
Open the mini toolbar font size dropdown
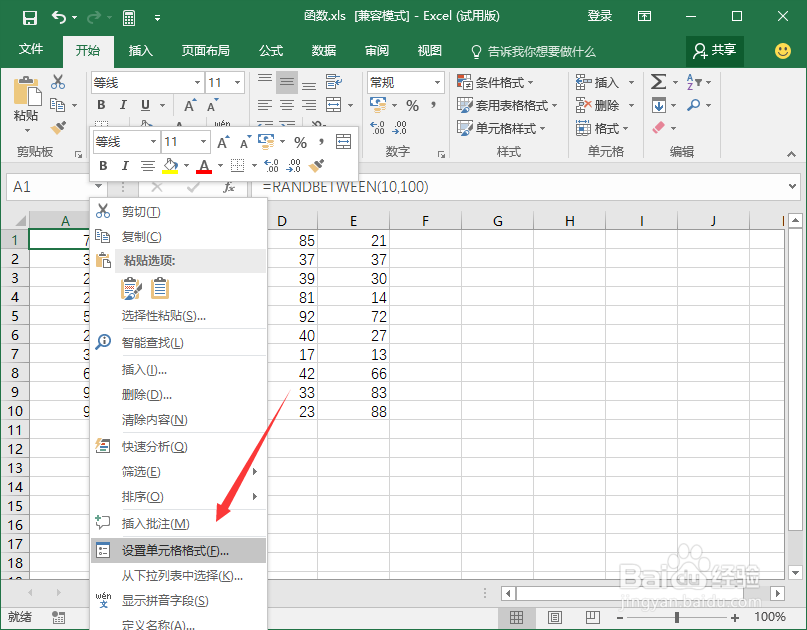click(x=203, y=142)
